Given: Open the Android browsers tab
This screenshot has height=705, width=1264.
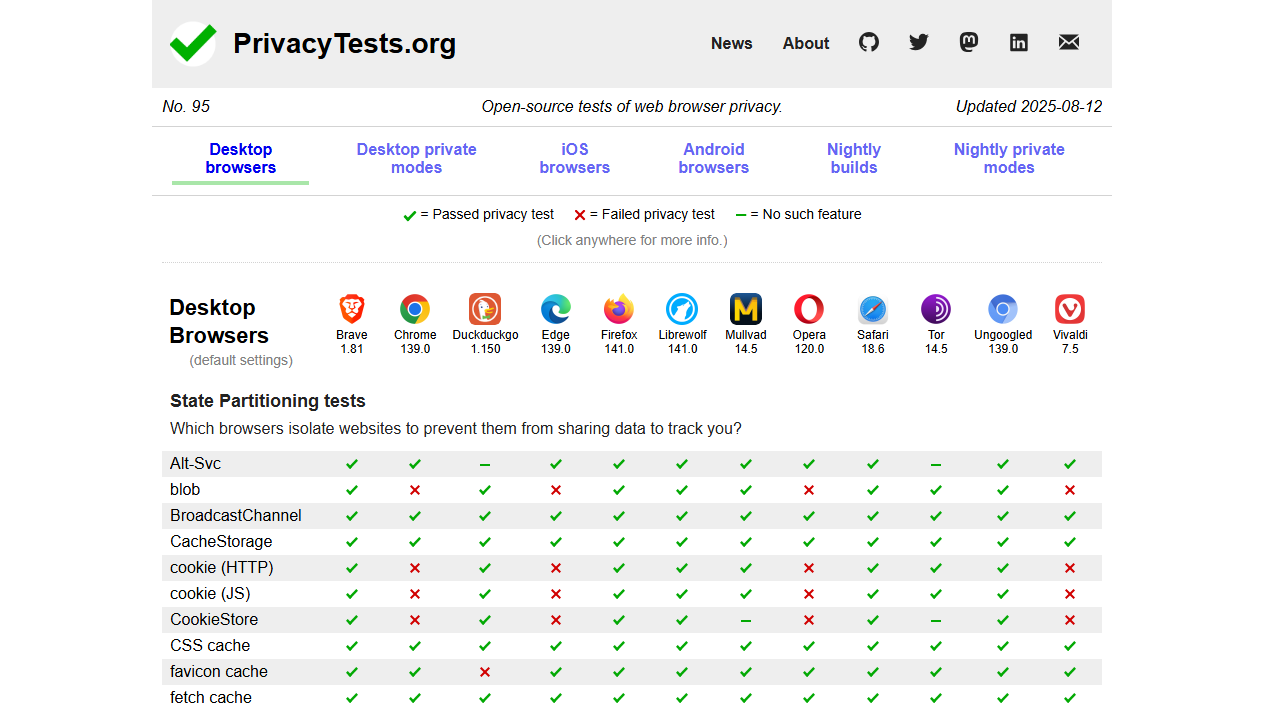Looking at the screenshot, I should click(x=713, y=158).
